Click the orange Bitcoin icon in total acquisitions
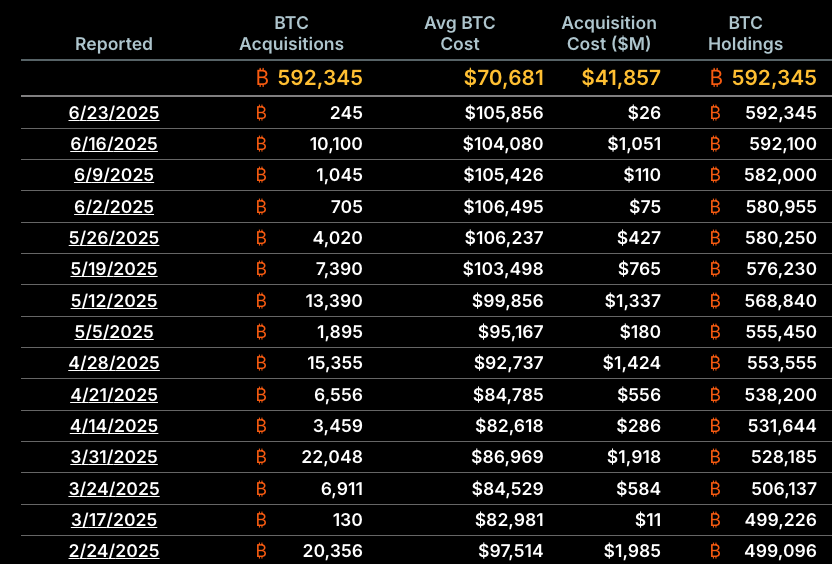Screen dimensions: 832x564 pos(264,77)
